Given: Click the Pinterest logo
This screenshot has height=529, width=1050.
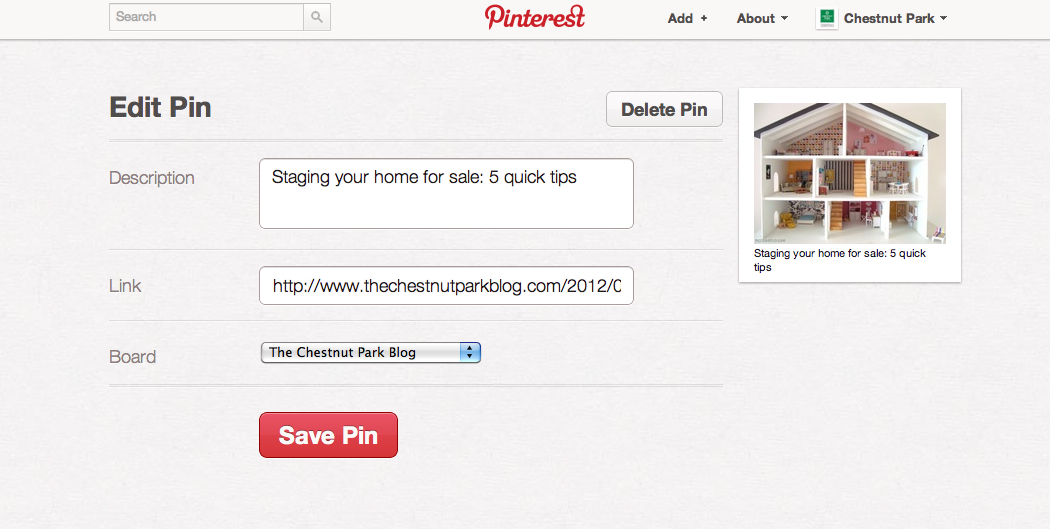Looking at the screenshot, I should (x=535, y=17).
